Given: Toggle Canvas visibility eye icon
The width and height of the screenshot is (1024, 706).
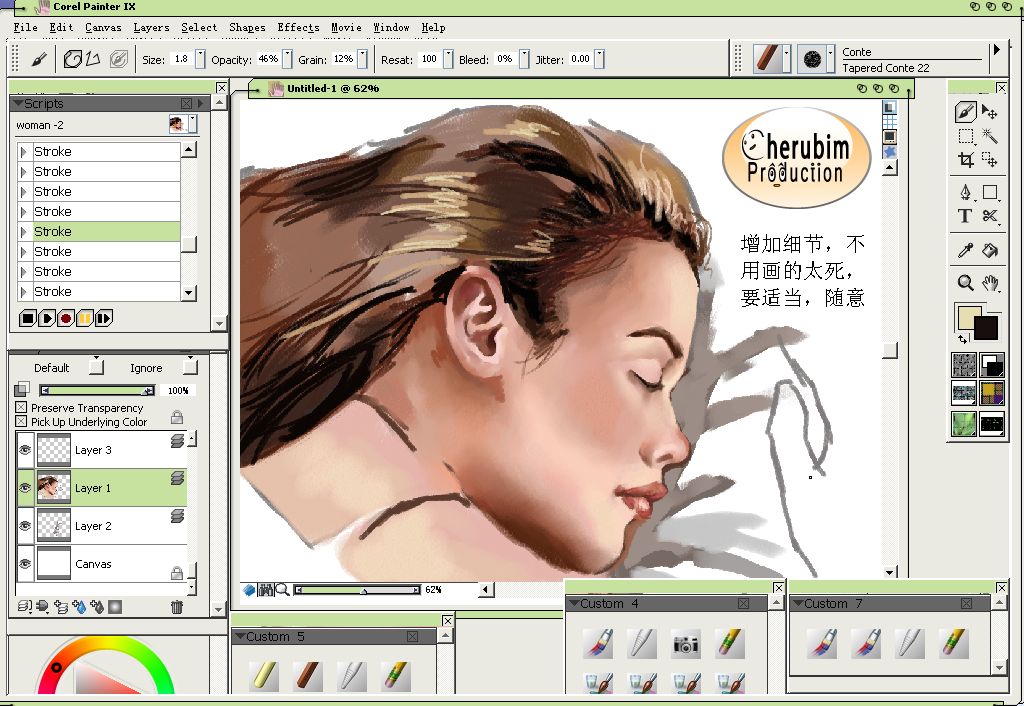Looking at the screenshot, I should pos(25,564).
